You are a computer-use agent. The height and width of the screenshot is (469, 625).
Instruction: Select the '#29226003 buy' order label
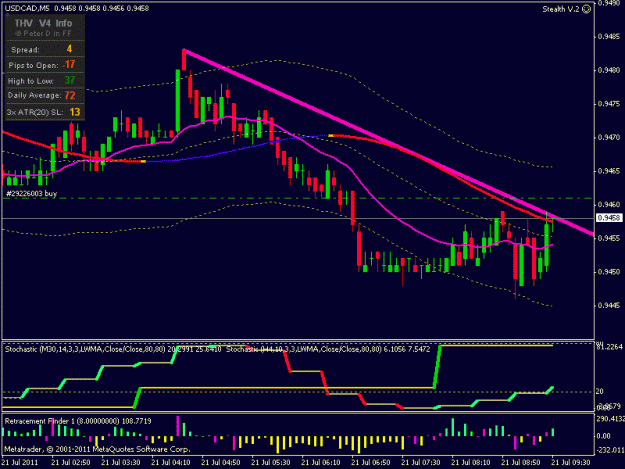coord(32,194)
